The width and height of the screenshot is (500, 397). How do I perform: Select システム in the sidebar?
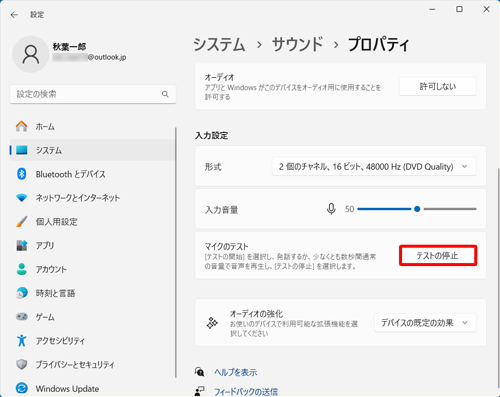pos(92,150)
